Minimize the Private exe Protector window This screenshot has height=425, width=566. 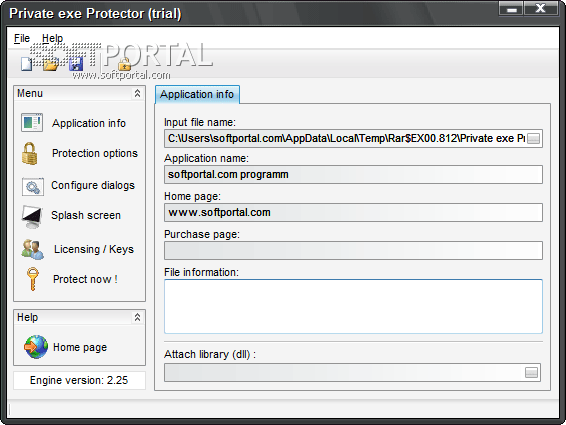[x=511, y=8]
